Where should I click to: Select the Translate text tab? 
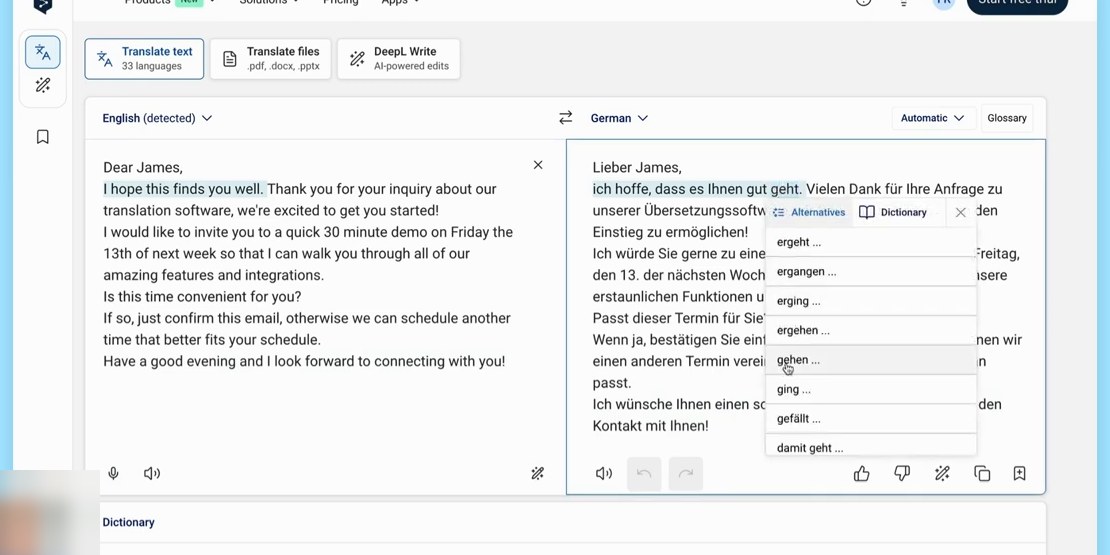coord(144,59)
